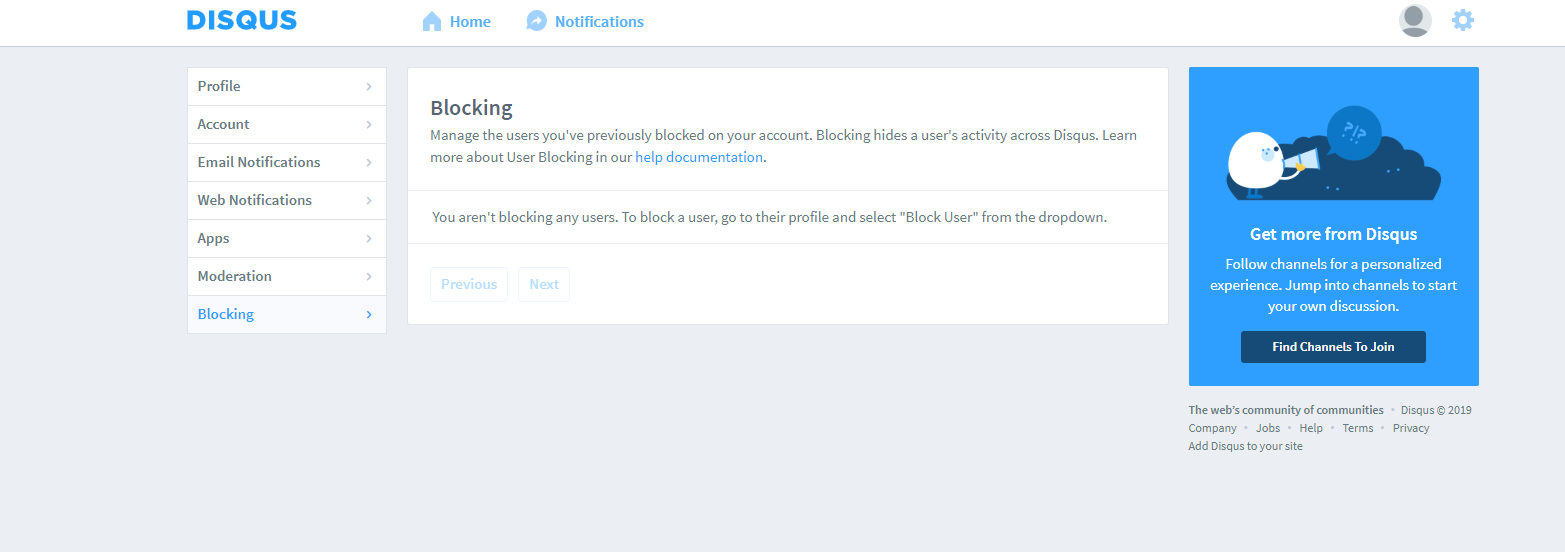Click the Disqus logo

pos(241,21)
